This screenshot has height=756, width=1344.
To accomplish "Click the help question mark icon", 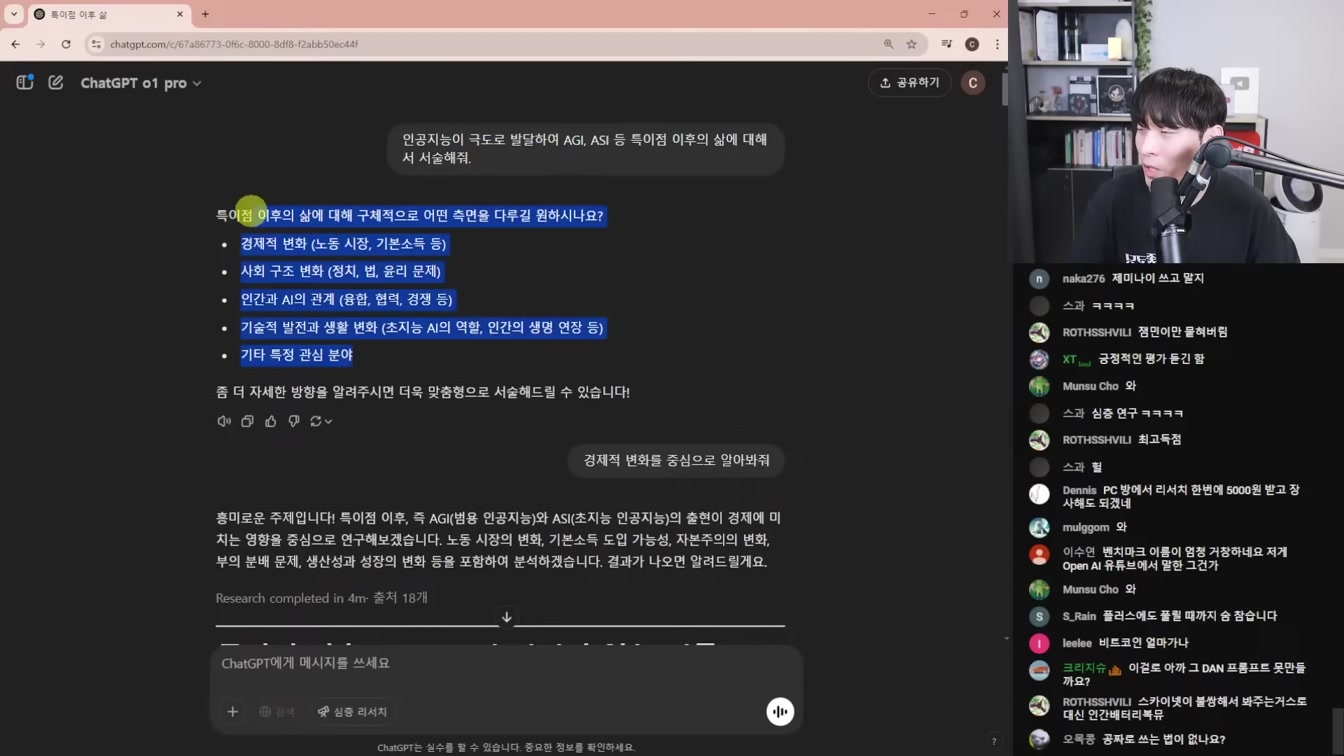I will (993, 741).
